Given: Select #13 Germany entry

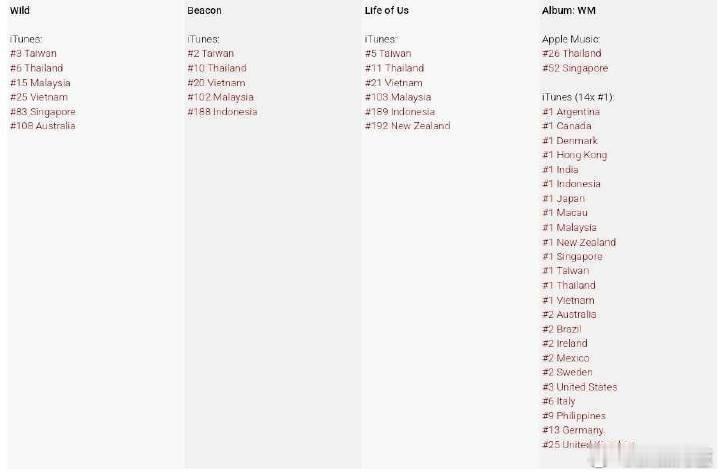Looking at the screenshot, I should [x=573, y=430].
